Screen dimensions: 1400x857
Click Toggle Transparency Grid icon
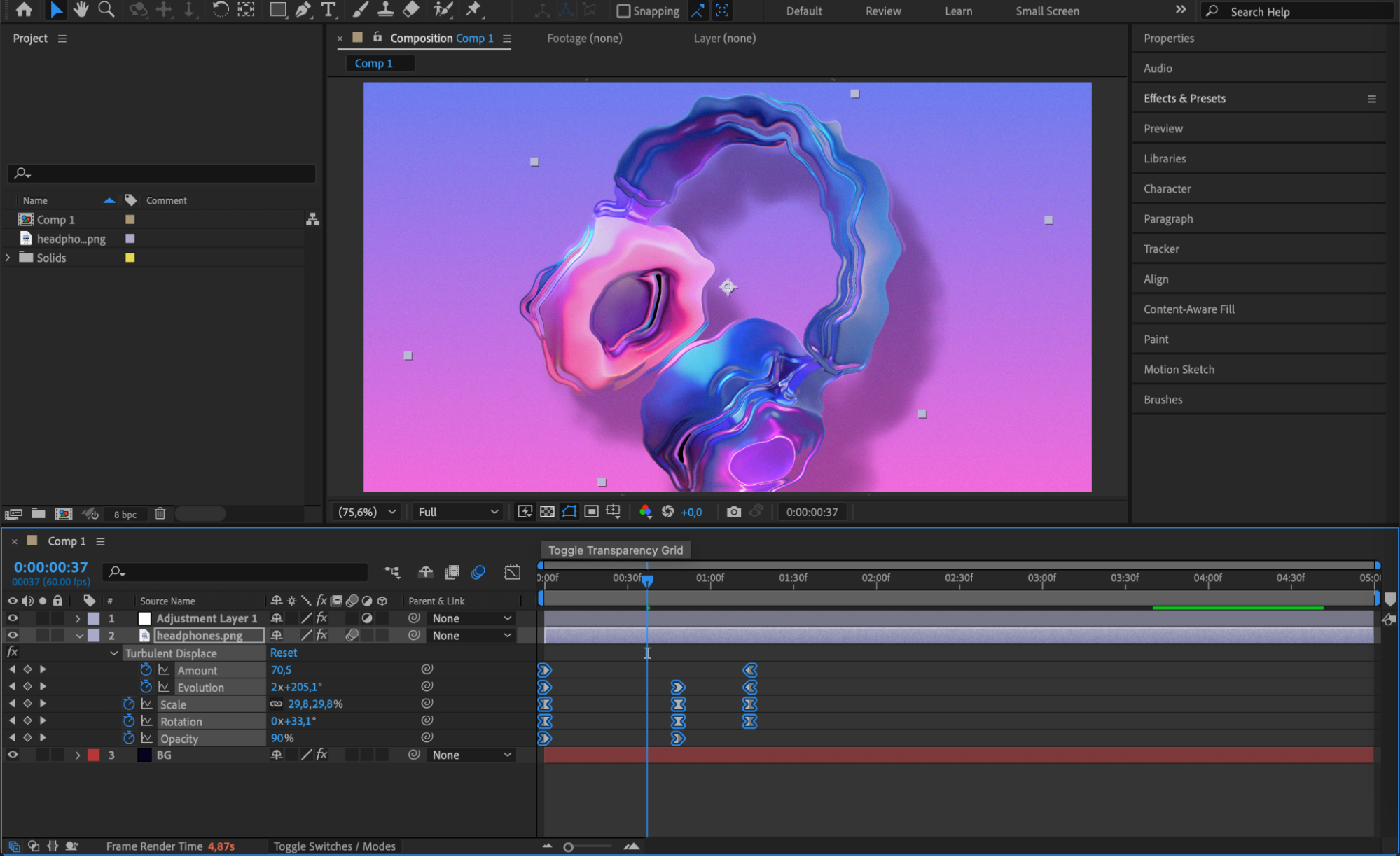click(548, 512)
